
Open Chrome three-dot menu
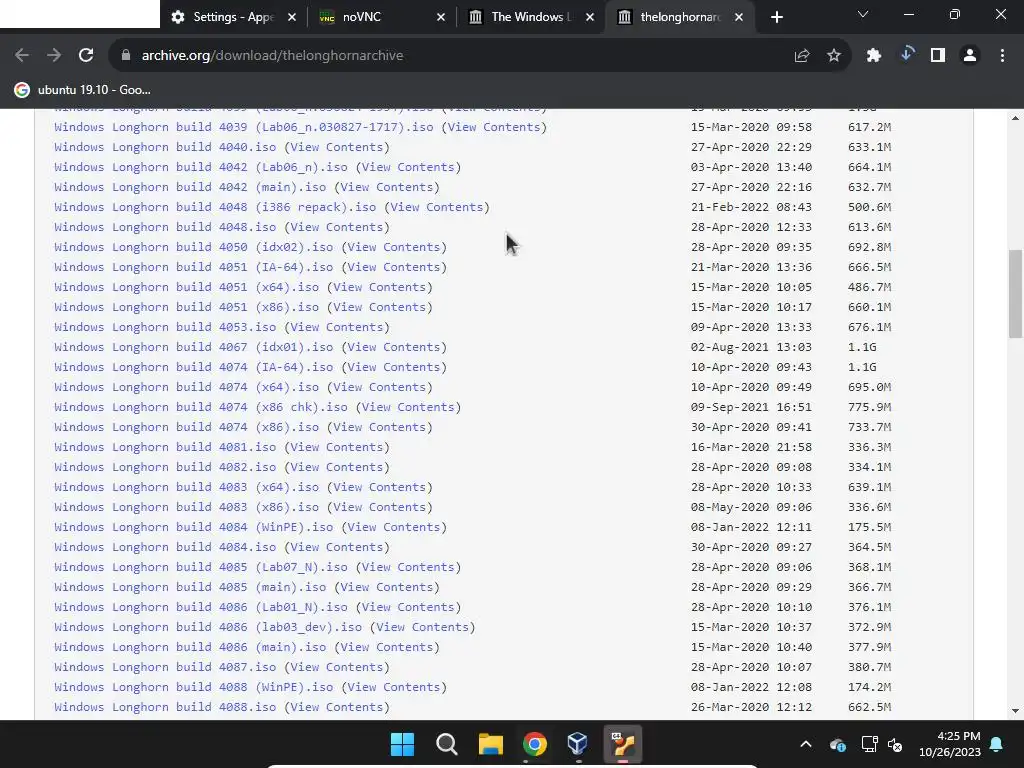[1002, 56]
